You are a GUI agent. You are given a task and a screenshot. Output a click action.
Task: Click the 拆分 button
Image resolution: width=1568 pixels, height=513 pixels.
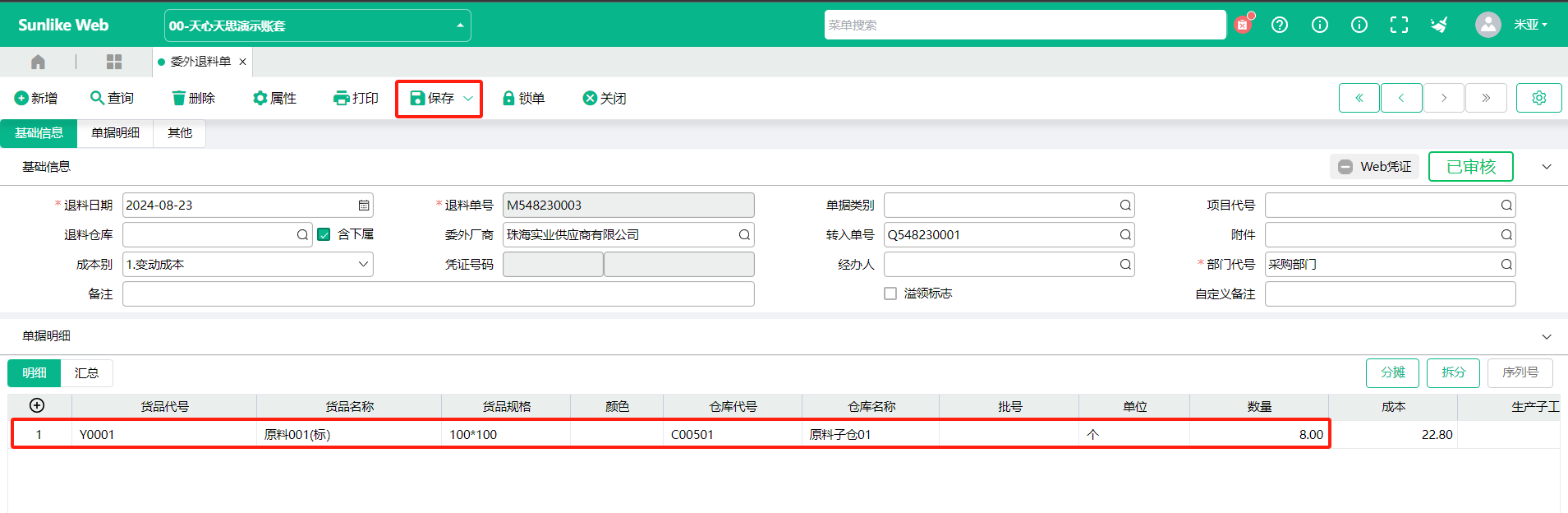click(1453, 372)
